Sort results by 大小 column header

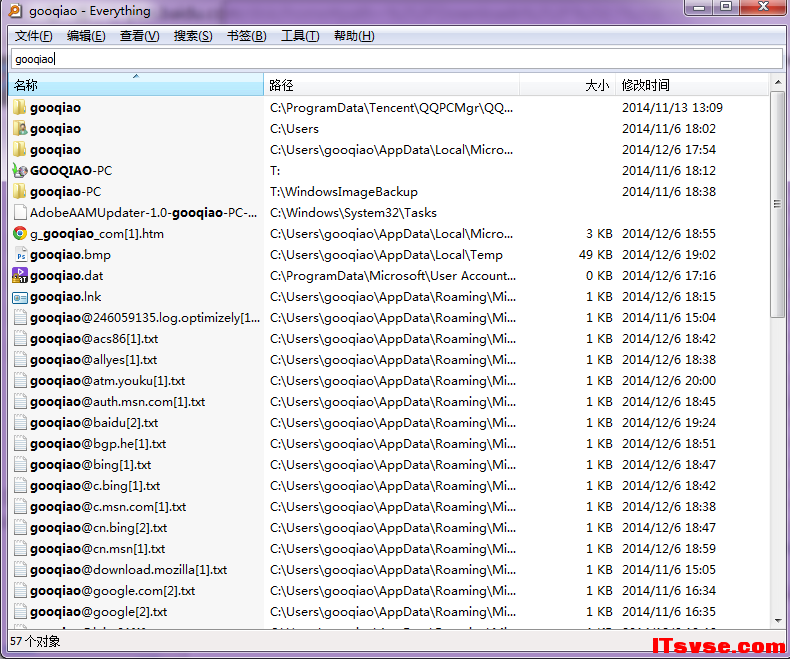567,85
